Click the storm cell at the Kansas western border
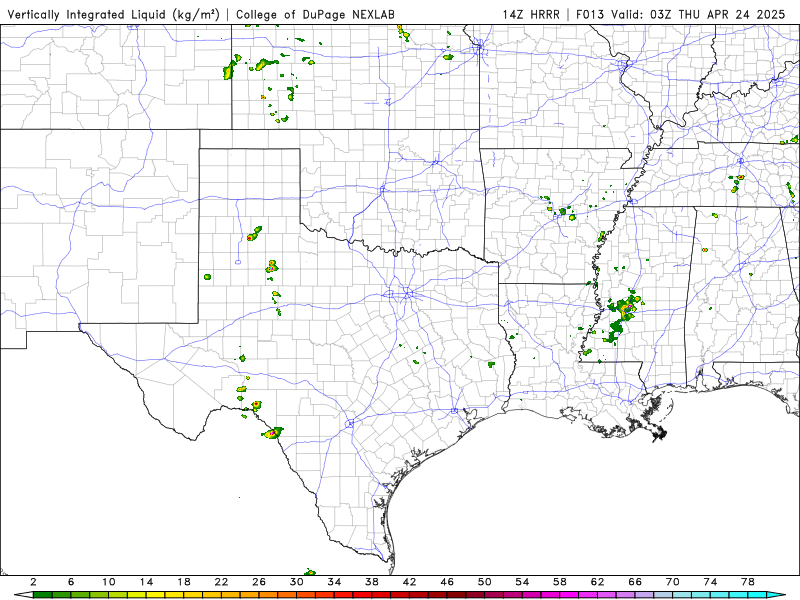This screenshot has width=800, height=600. 229,69
